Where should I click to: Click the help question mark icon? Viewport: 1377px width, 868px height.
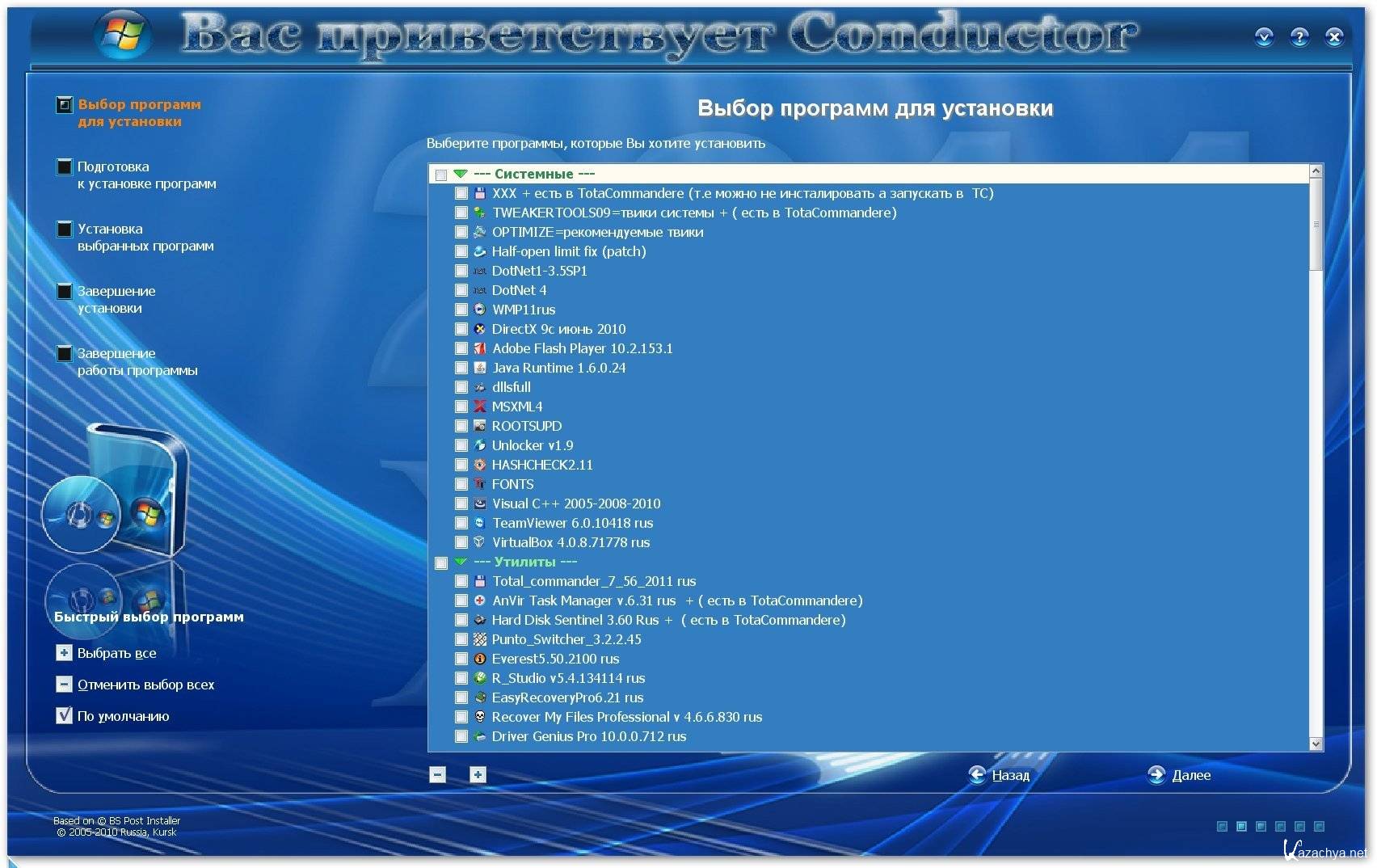pyautogui.click(x=1299, y=36)
